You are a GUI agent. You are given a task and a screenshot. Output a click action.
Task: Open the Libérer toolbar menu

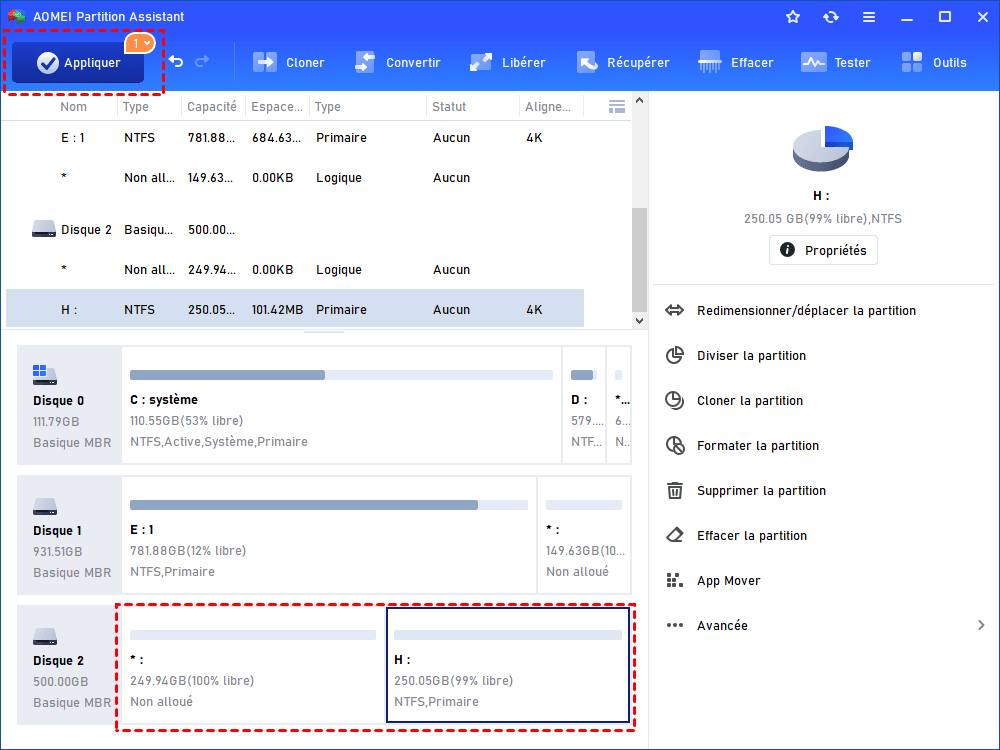pos(508,62)
